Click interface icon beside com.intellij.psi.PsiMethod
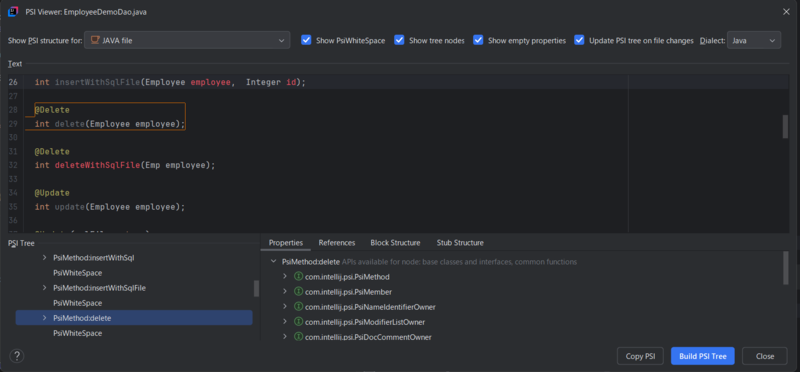800x372 pixels. (x=299, y=277)
